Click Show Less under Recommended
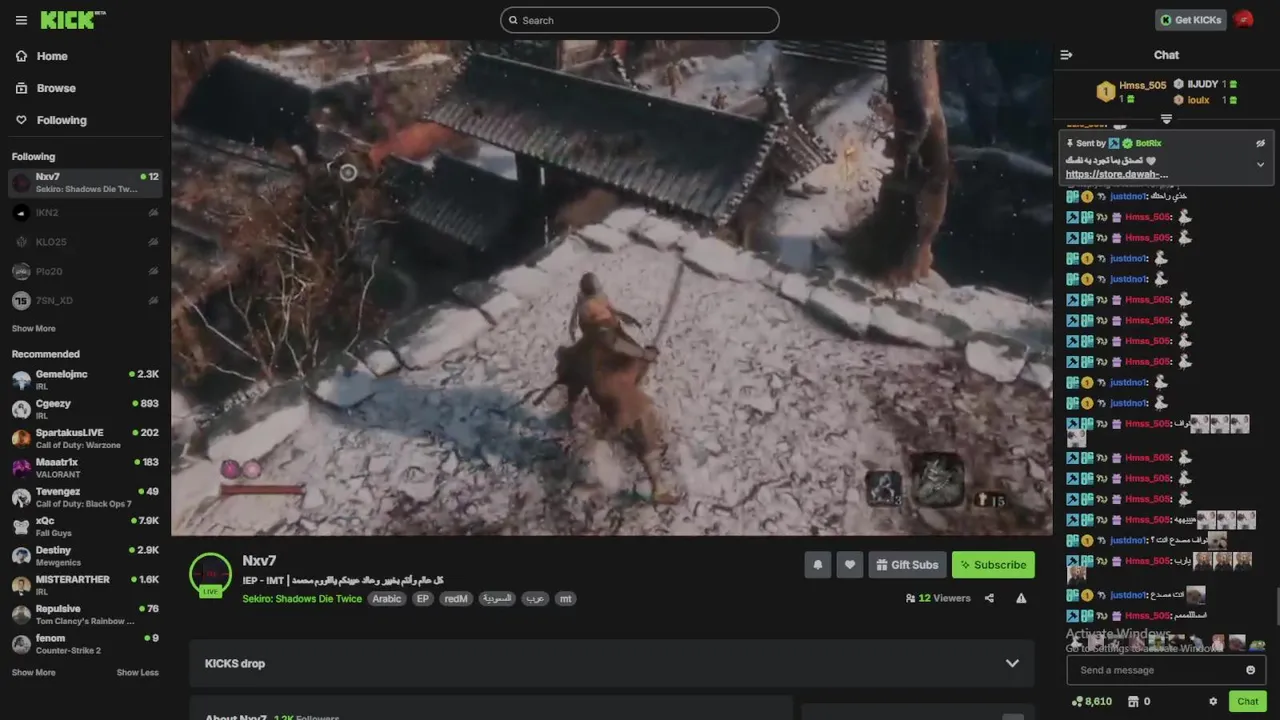 coord(138,672)
